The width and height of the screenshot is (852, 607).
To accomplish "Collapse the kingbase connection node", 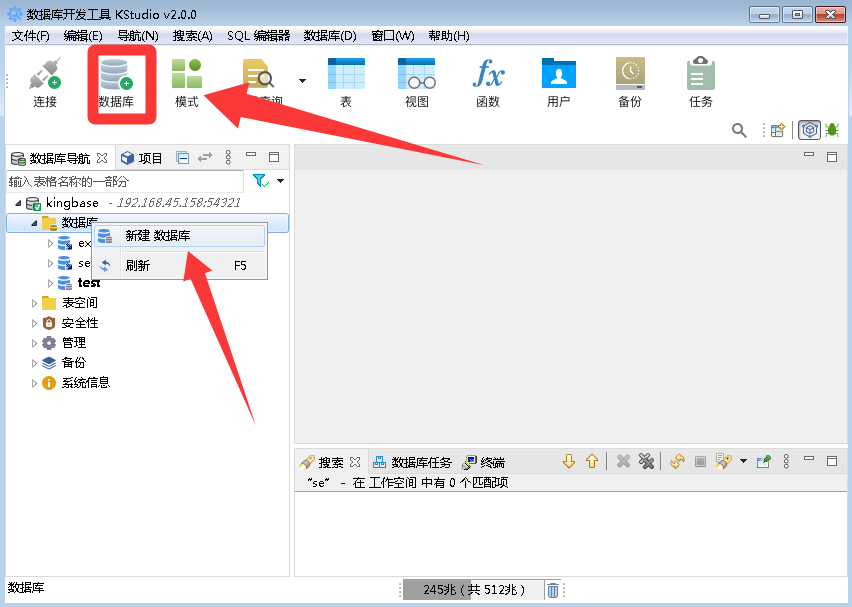I will [18, 203].
